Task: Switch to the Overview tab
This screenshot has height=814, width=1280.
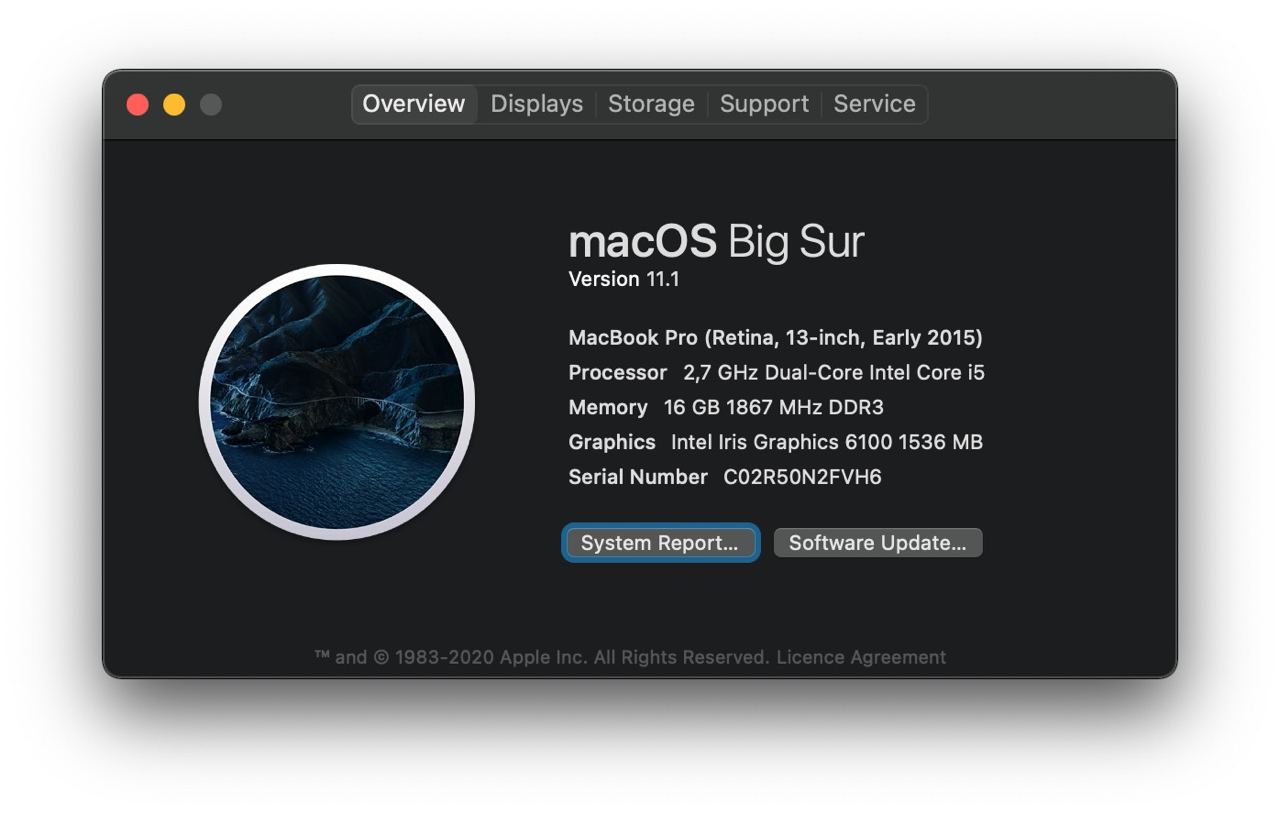Action: click(414, 104)
